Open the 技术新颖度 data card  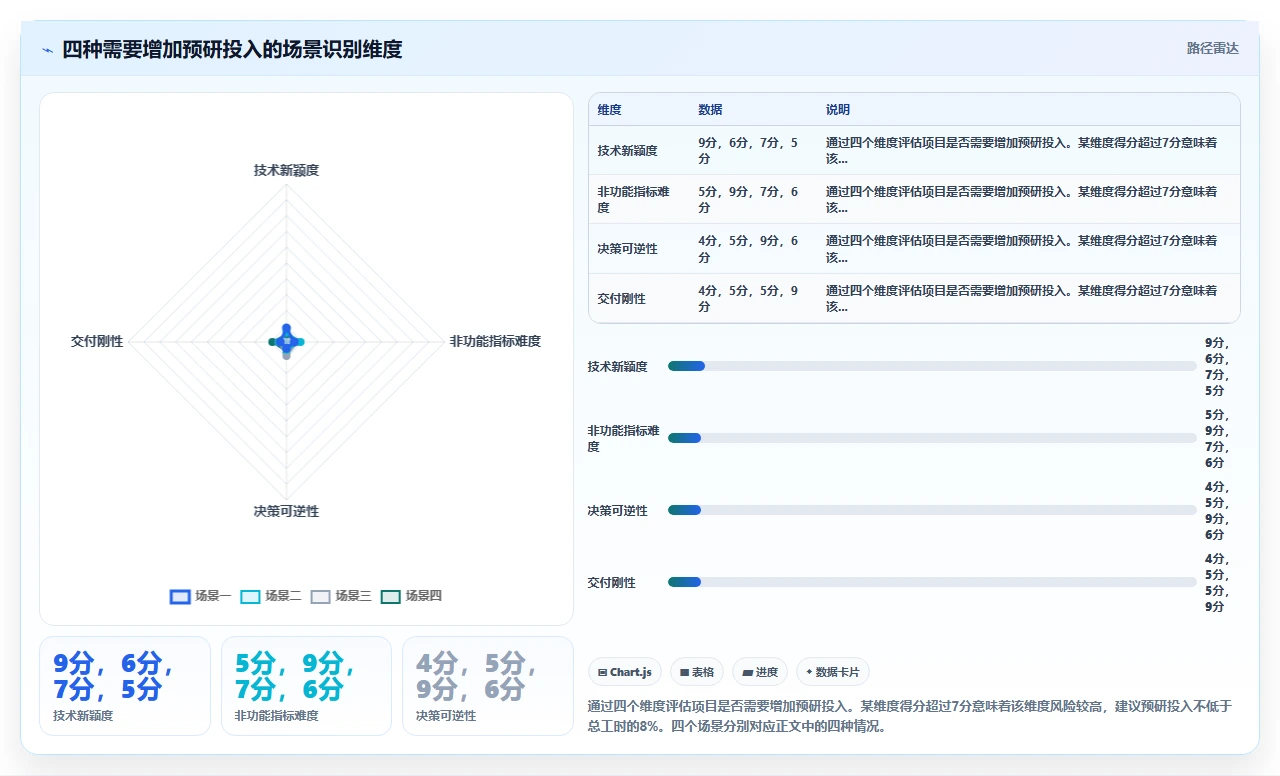coord(125,686)
